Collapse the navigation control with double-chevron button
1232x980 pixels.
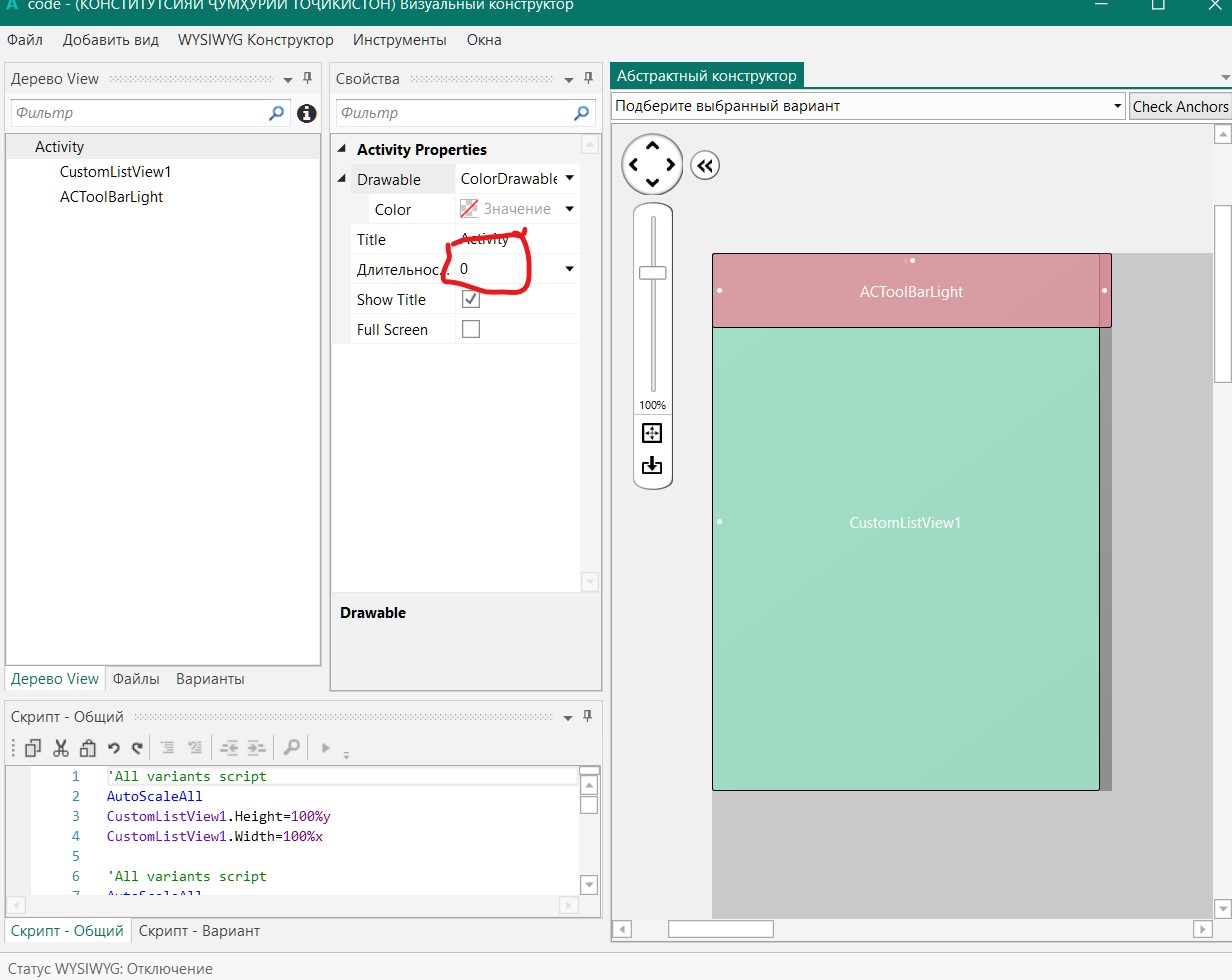pyautogui.click(x=704, y=166)
